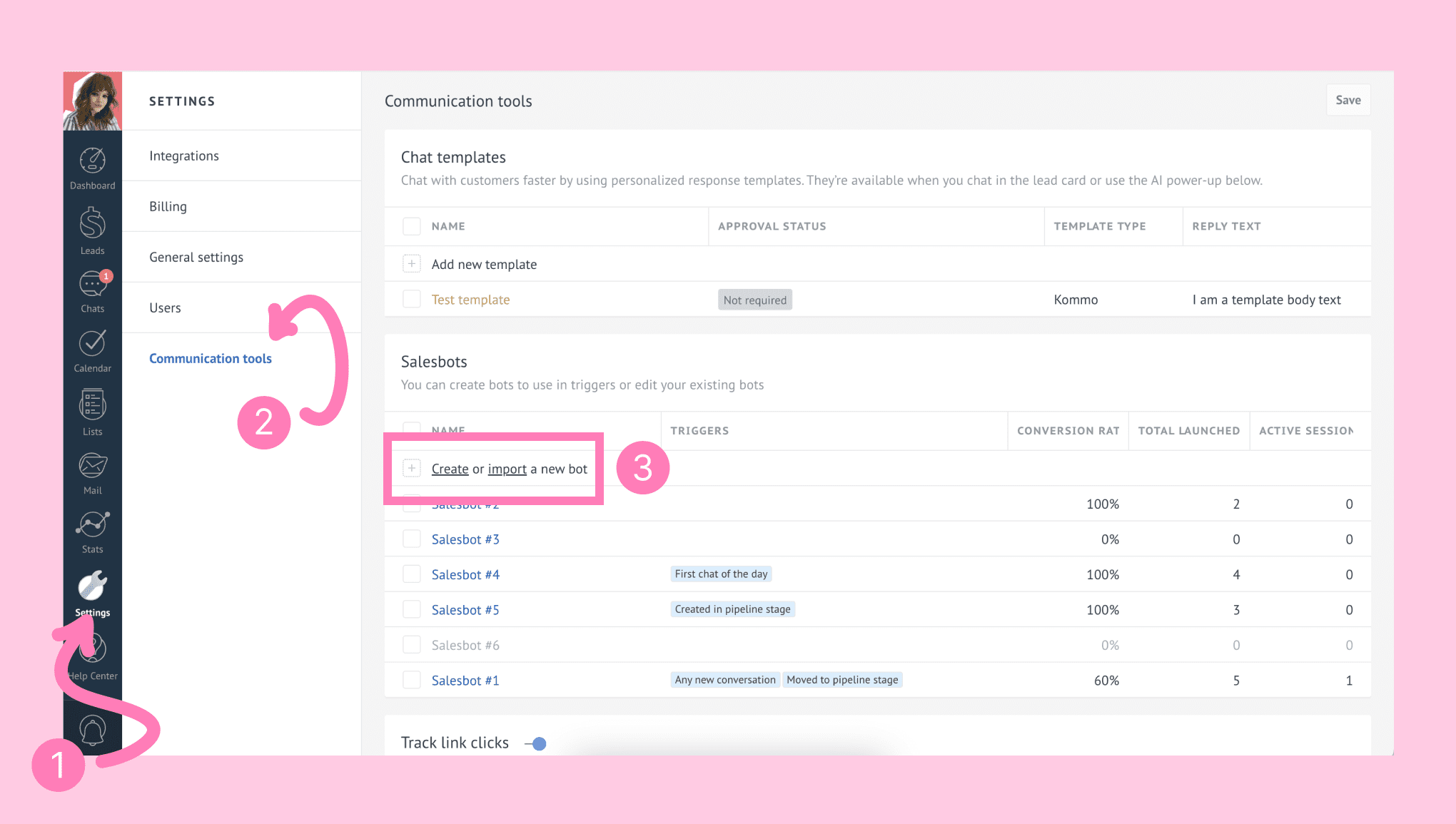The width and height of the screenshot is (1456, 824).
Task: Open Integrations settings menu item
Action: coord(184,156)
